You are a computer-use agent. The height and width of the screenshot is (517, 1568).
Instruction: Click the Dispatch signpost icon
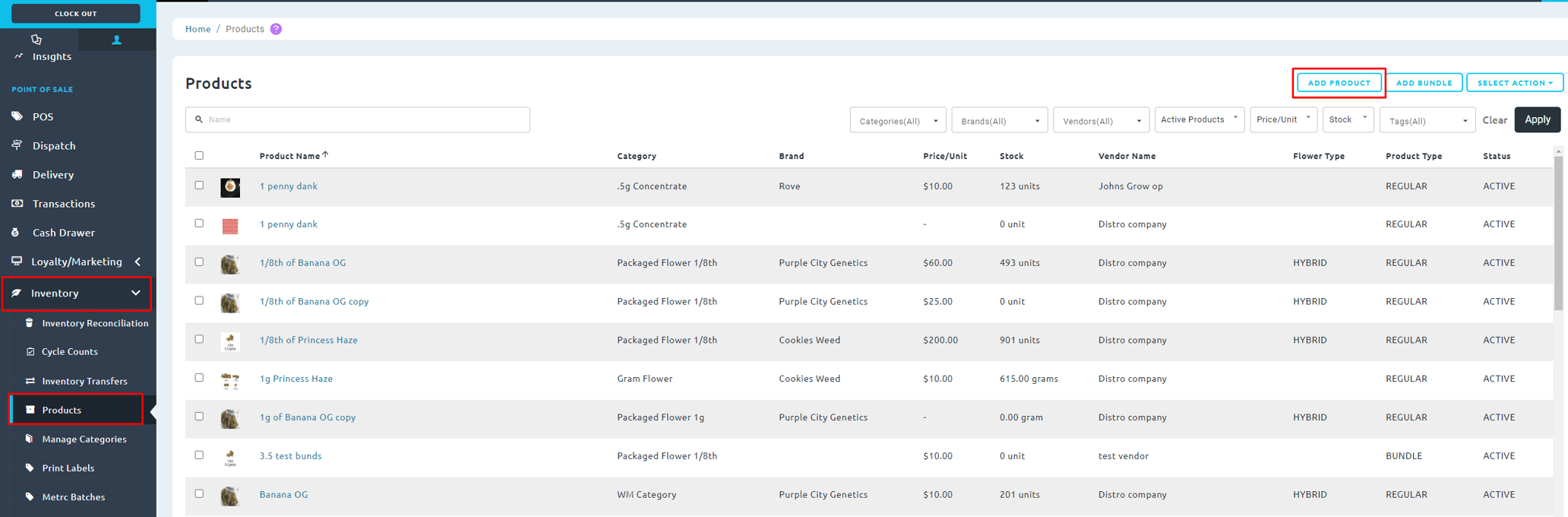(x=17, y=145)
